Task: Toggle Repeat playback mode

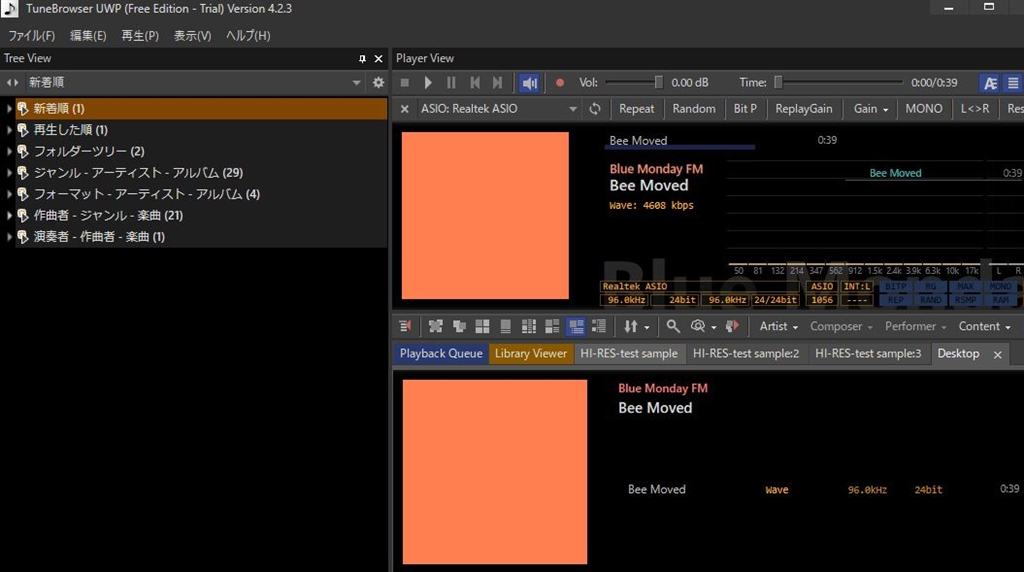Action: coord(636,109)
